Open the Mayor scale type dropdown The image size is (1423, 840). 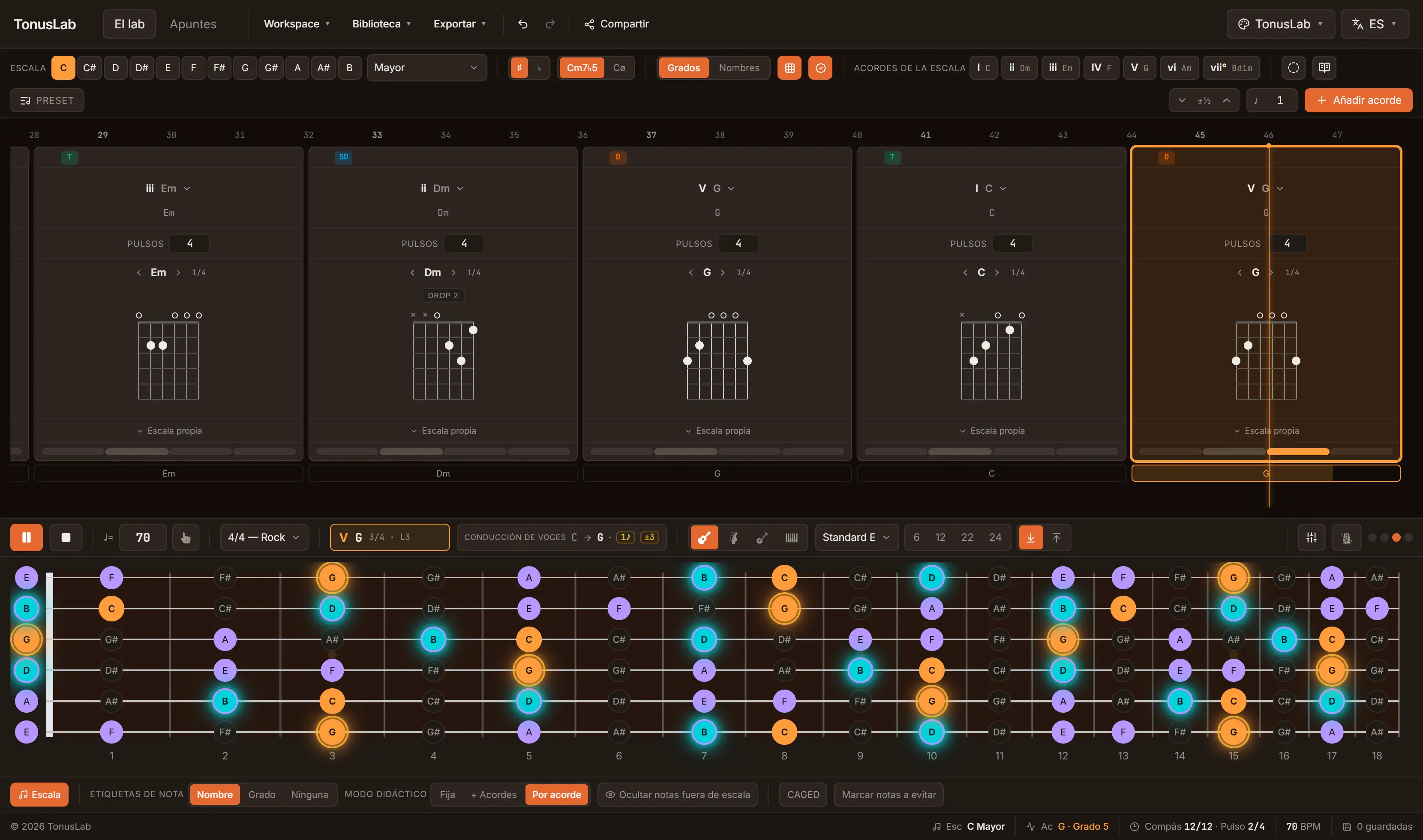pyautogui.click(x=426, y=68)
